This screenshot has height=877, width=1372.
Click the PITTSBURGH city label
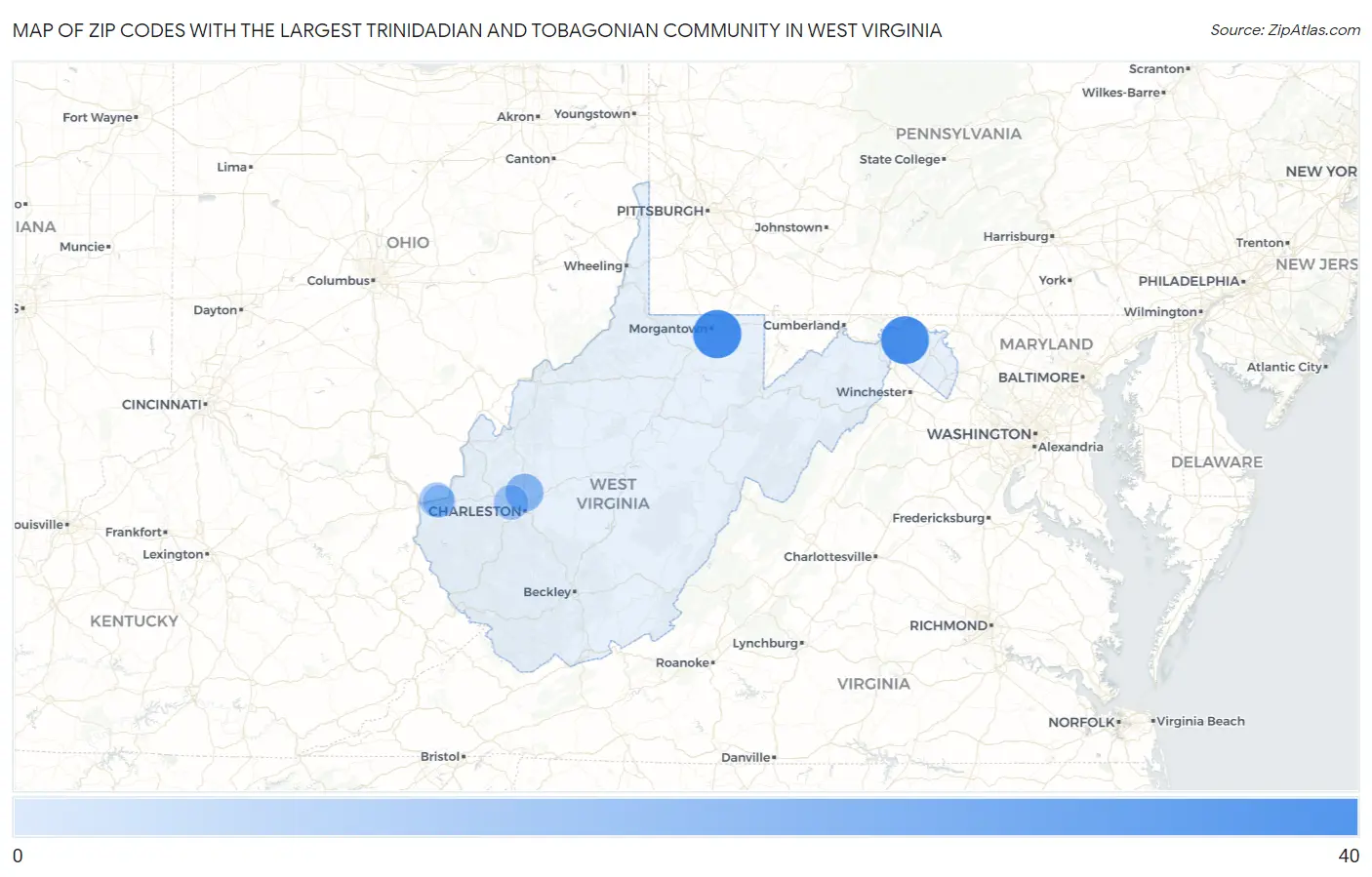pos(661,211)
